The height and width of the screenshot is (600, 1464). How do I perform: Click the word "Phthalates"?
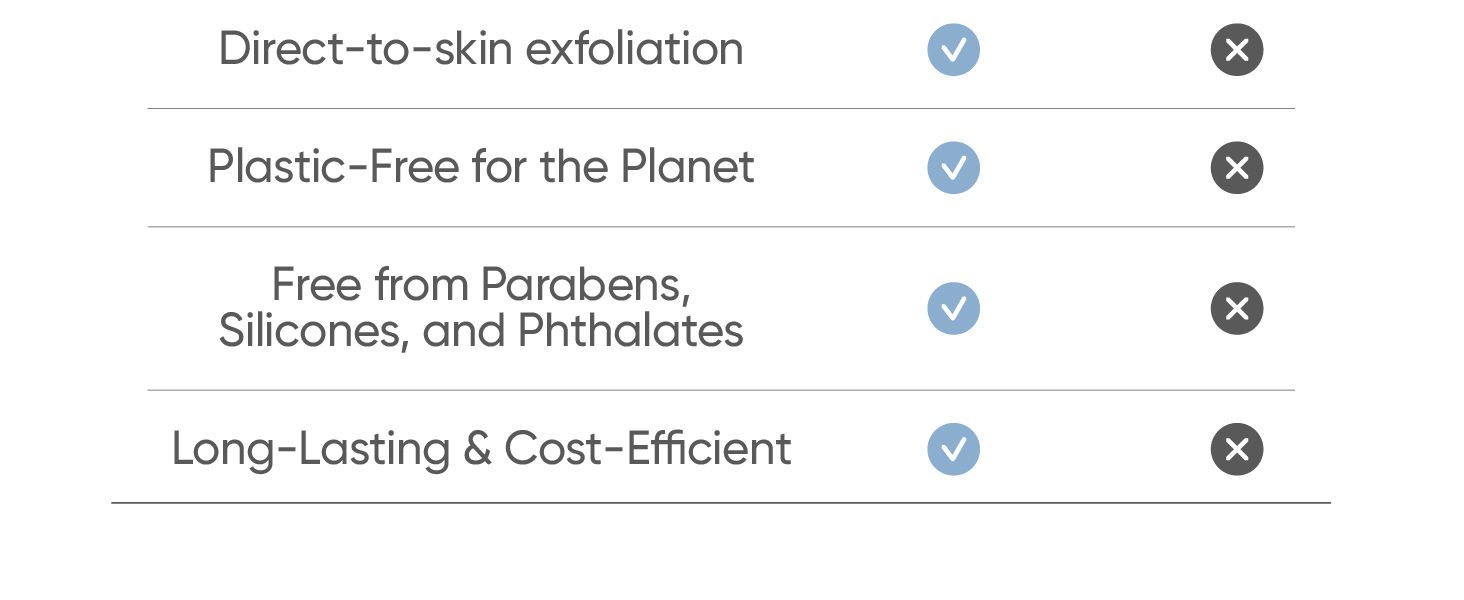pos(631,331)
